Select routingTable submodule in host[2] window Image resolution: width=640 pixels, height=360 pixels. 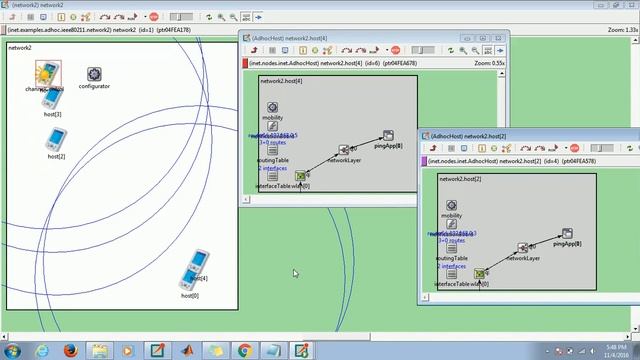coord(451,248)
